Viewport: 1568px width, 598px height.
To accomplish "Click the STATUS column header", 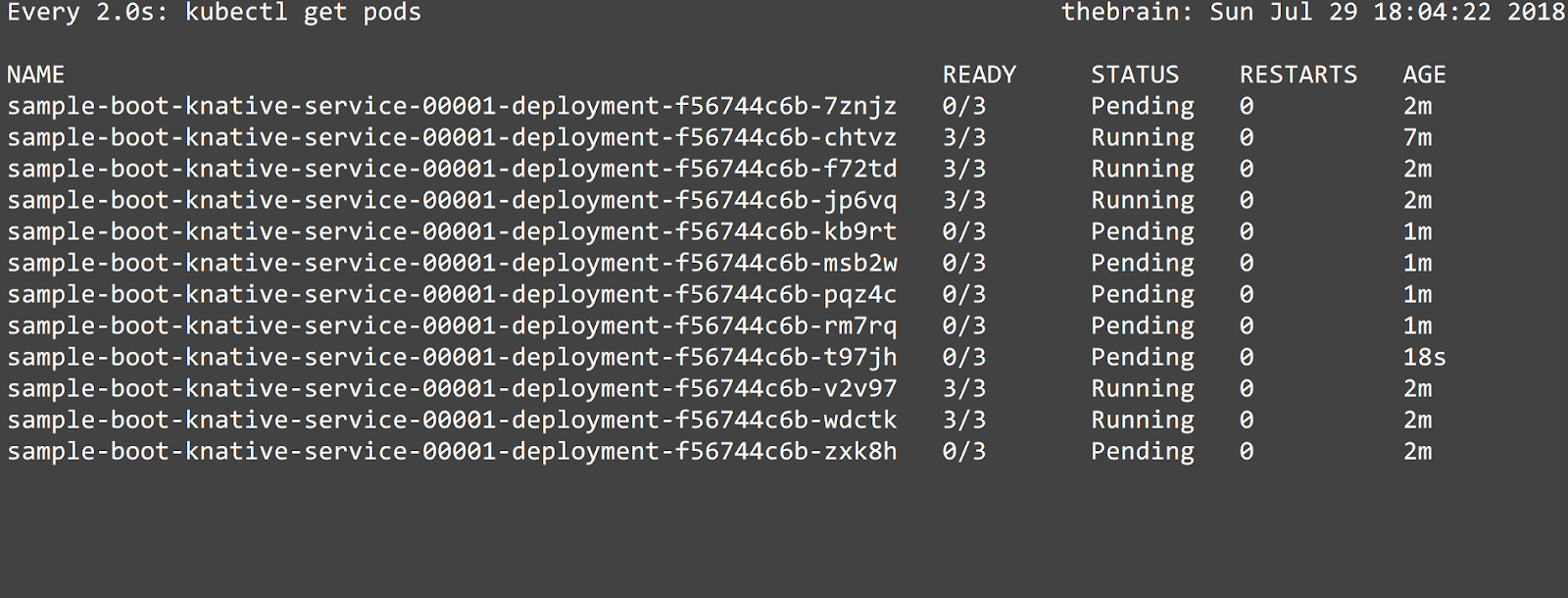I will tap(1135, 75).
